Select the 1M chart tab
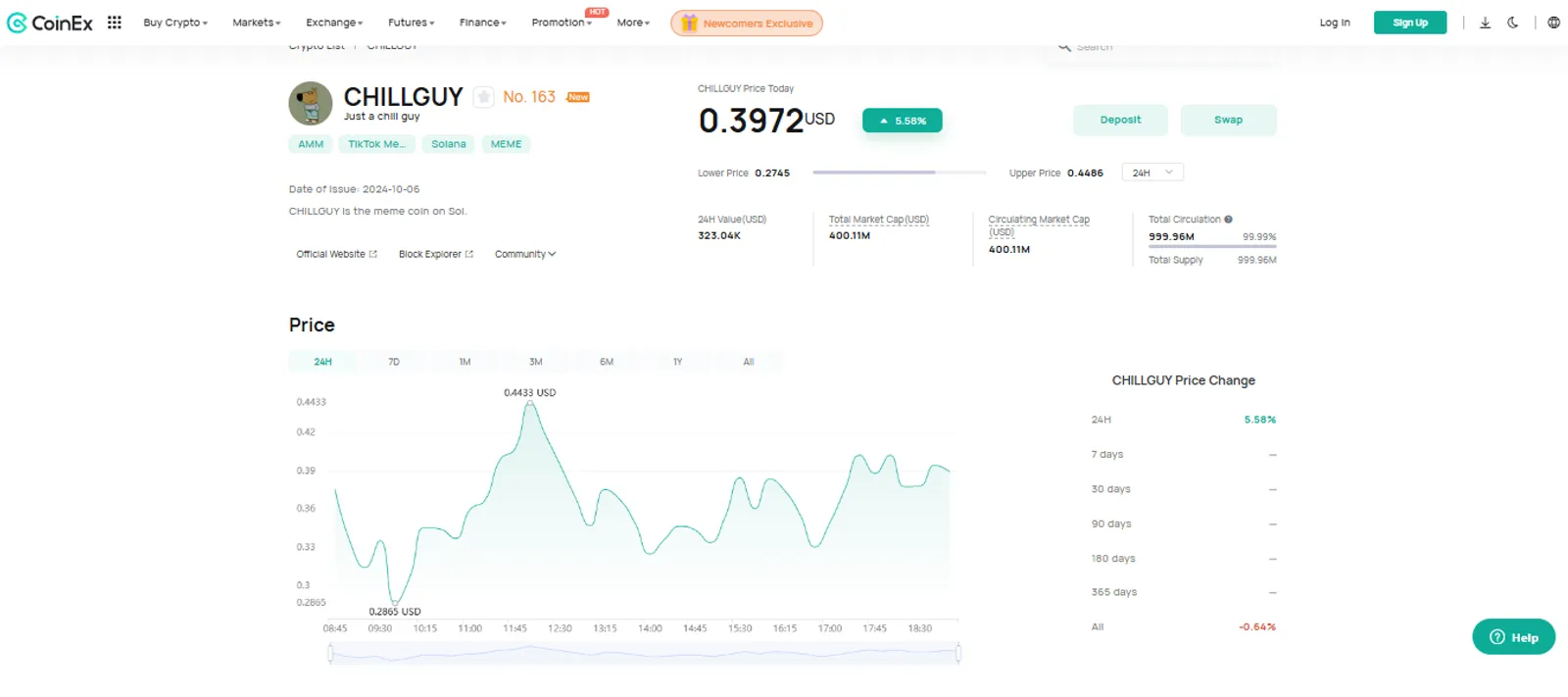This screenshot has height=697, width=1568. [465, 362]
